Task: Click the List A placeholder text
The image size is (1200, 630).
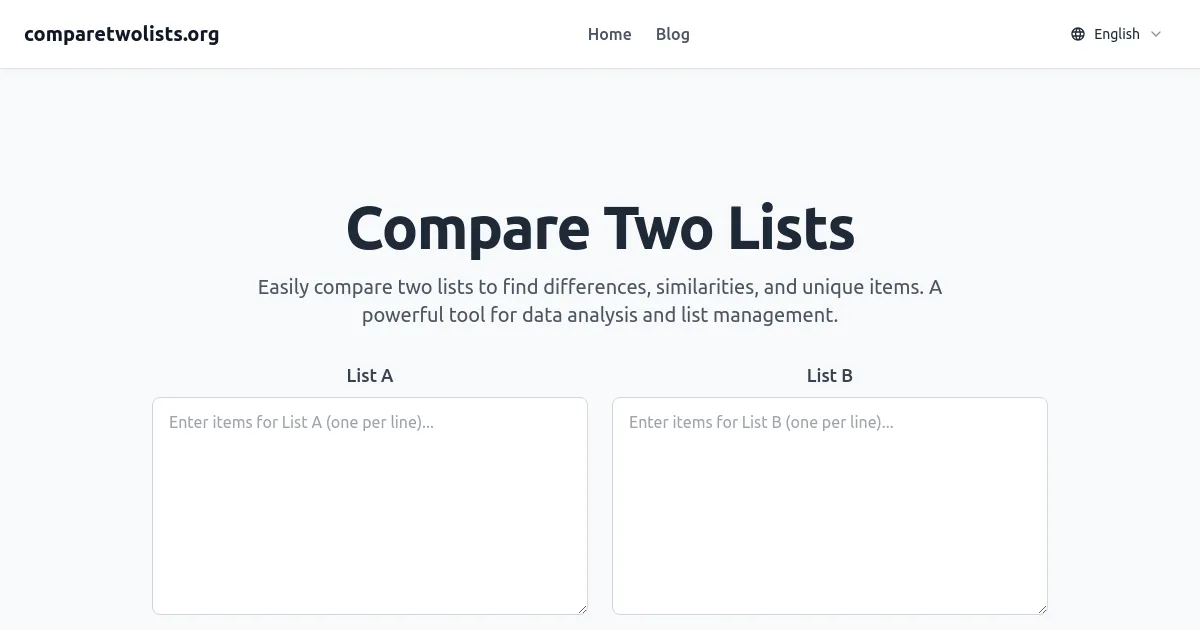Action: [300, 422]
